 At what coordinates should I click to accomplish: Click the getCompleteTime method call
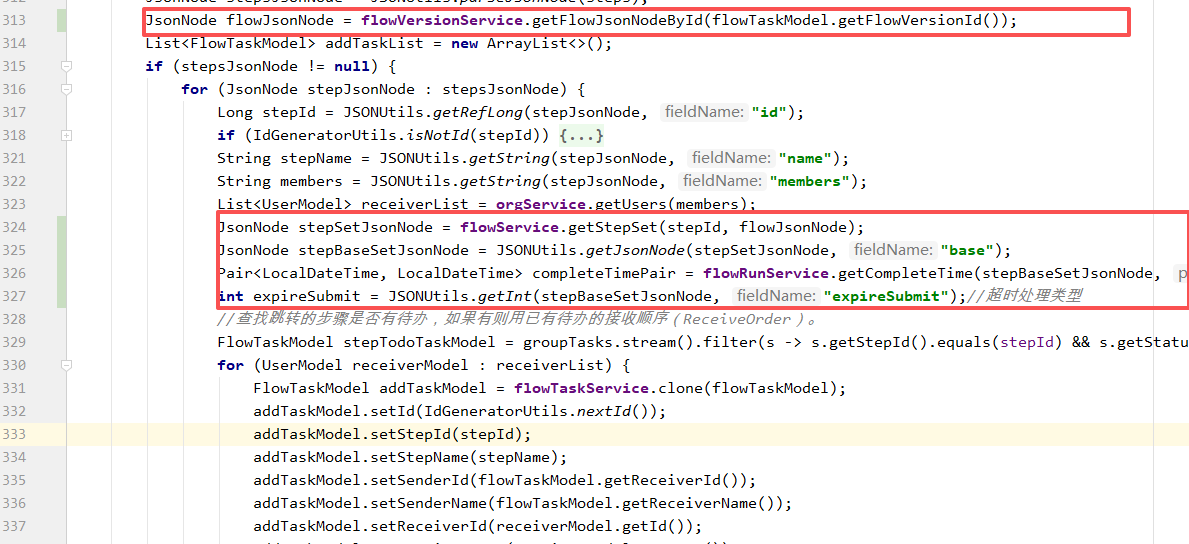click(905, 273)
